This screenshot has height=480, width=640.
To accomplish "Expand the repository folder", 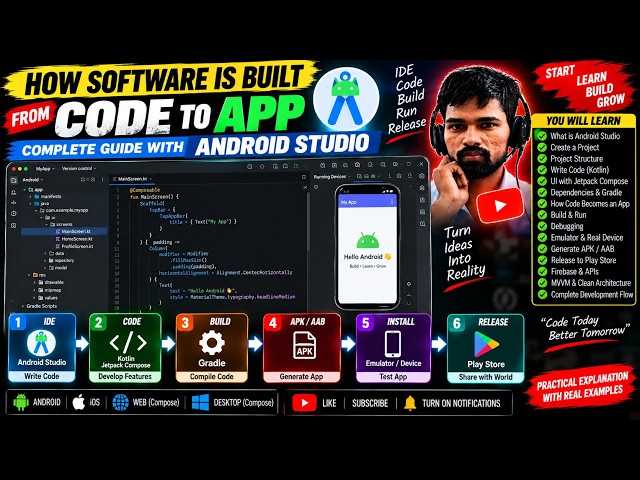I will (x=46, y=260).
